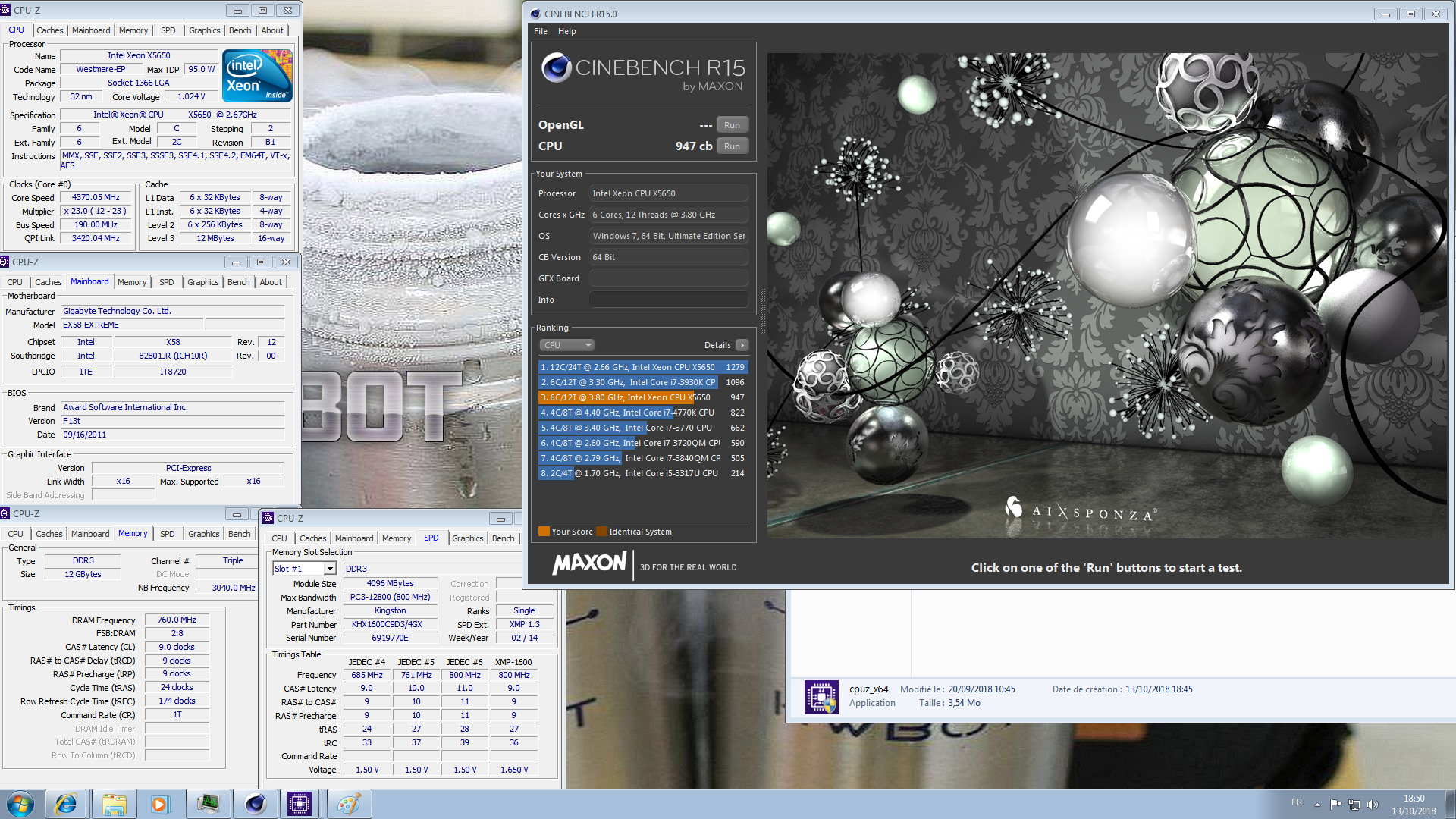
Task: Click the volume icon in system tray
Action: tap(1372, 805)
